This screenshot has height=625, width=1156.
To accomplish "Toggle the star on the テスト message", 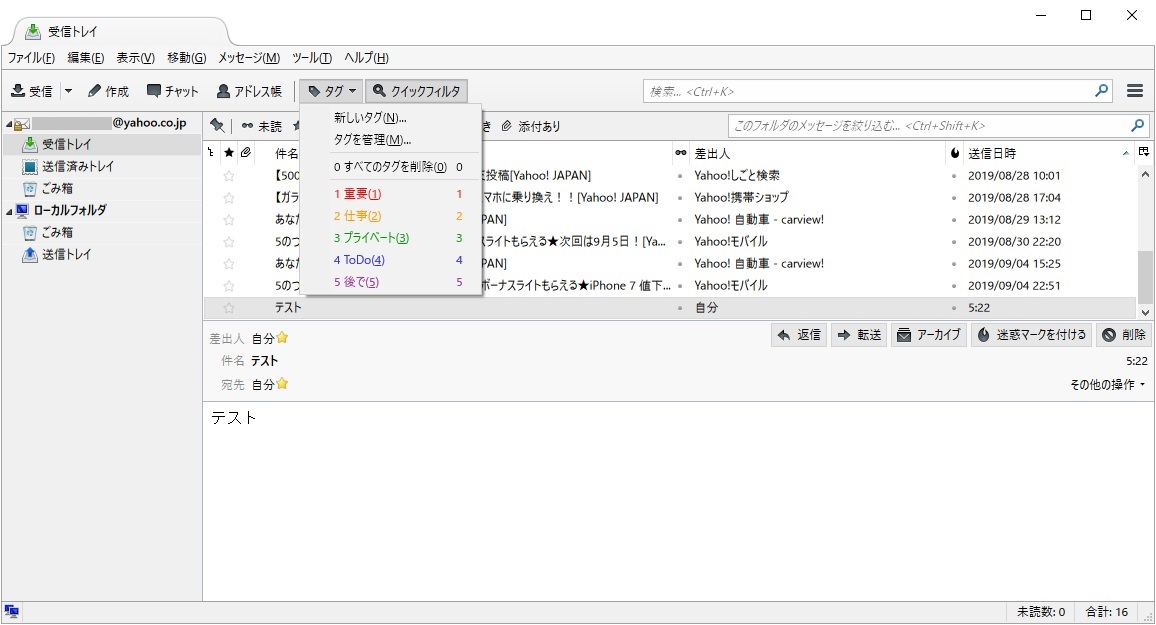I will pyautogui.click(x=229, y=308).
